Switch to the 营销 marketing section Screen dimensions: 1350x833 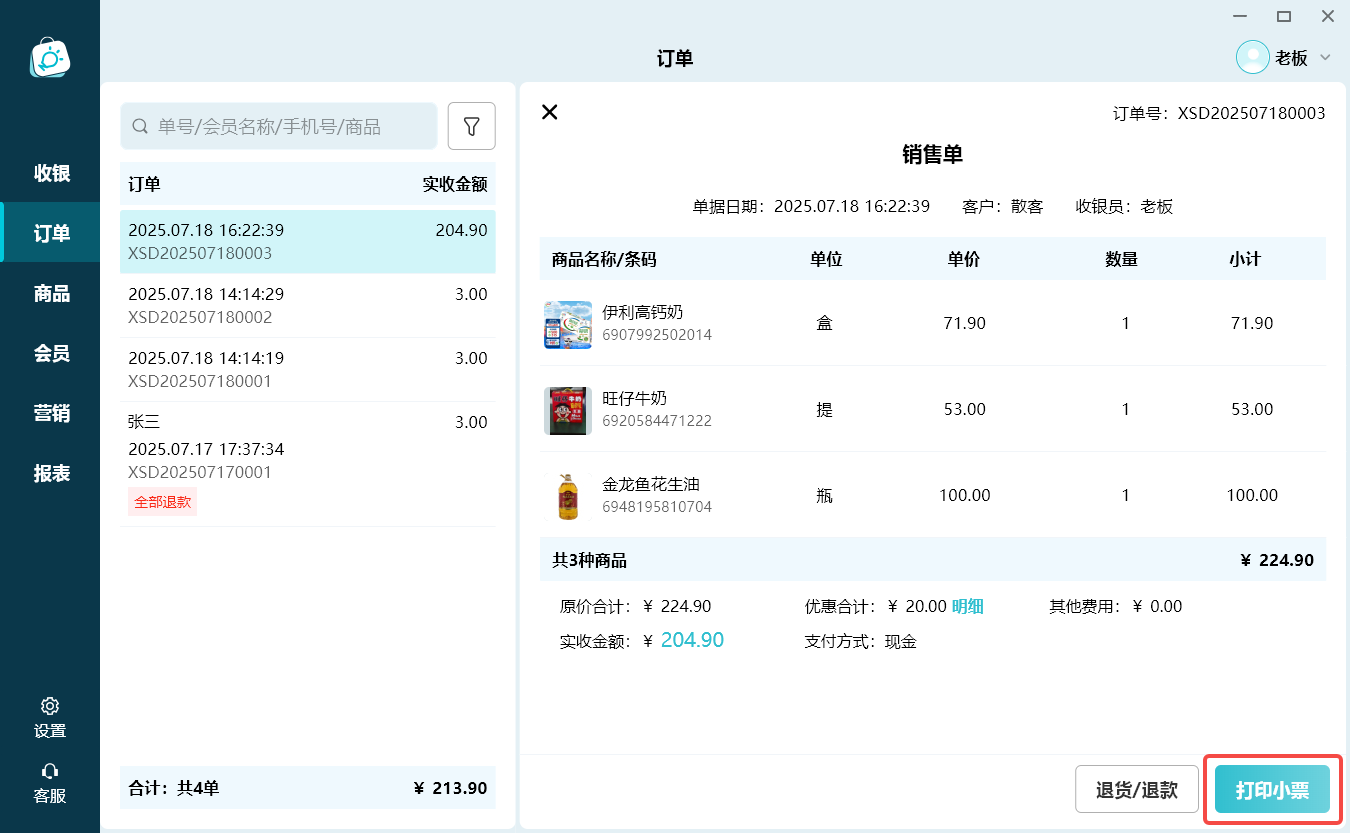click(x=51, y=413)
